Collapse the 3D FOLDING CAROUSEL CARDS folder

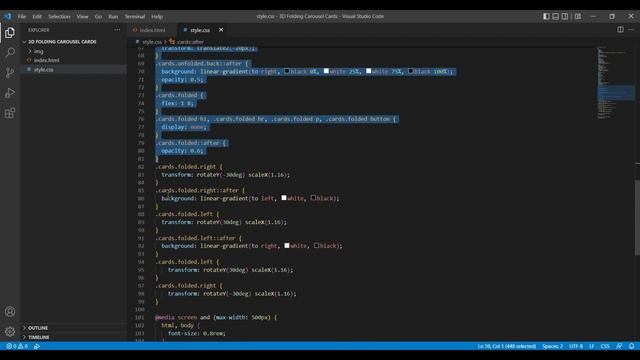pos(62,42)
